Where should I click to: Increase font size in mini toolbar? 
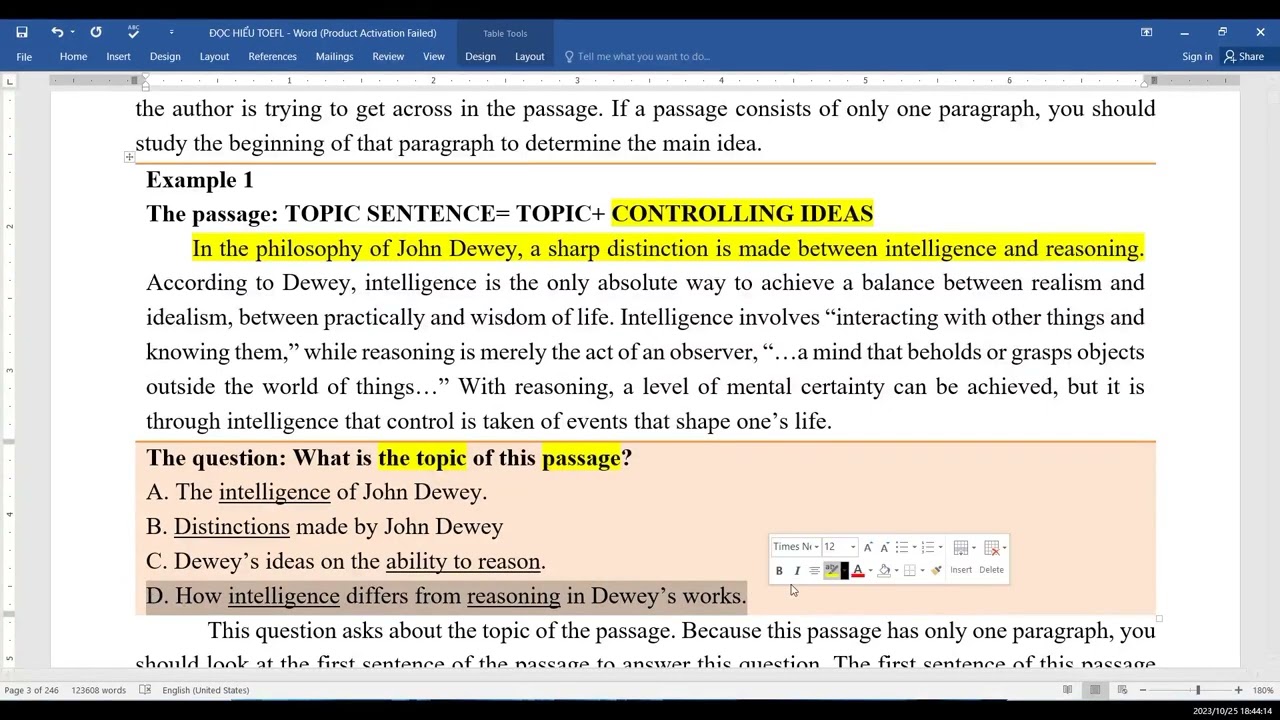(868, 547)
